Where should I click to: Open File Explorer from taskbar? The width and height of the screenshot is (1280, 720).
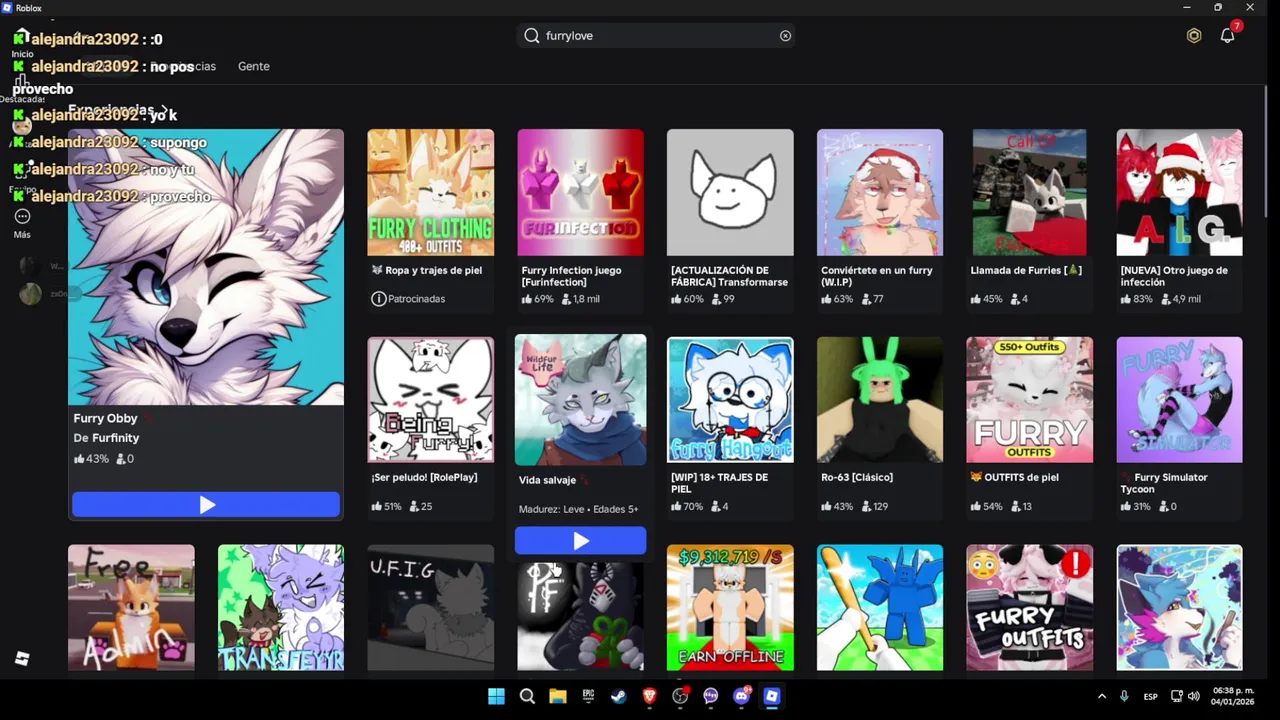(x=558, y=697)
